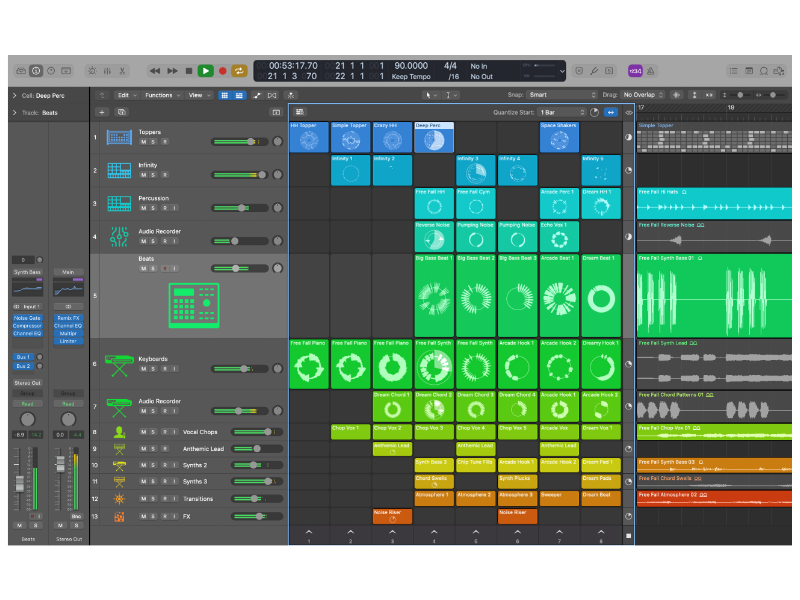Open the Quantize Start 1 Bar dropdown
This screenshot has height=600, width=800.
tap(562, 112)
